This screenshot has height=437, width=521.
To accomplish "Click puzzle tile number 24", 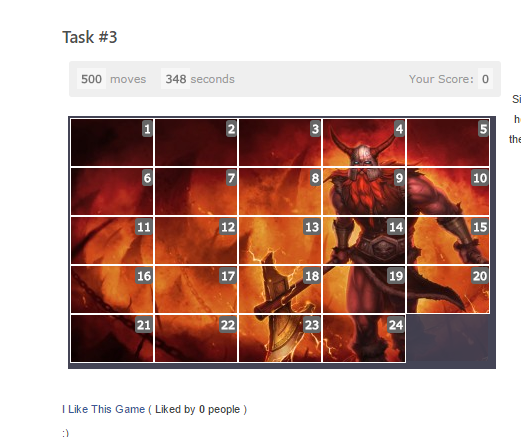I will tap(364, 338).
